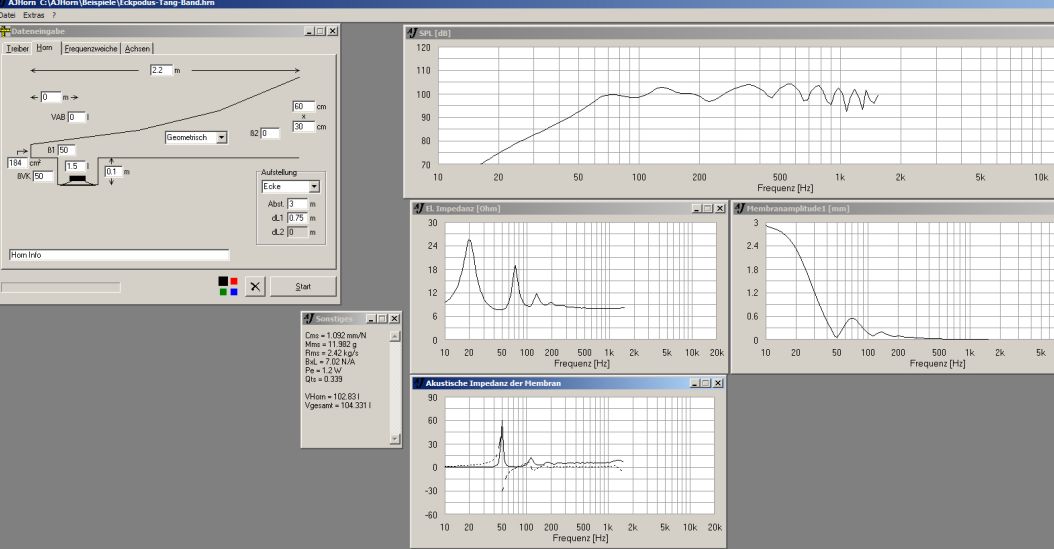Click the AJ icon in the SPL window title
The height and width of the screenshot is (549, 1054).
point(412,33)
